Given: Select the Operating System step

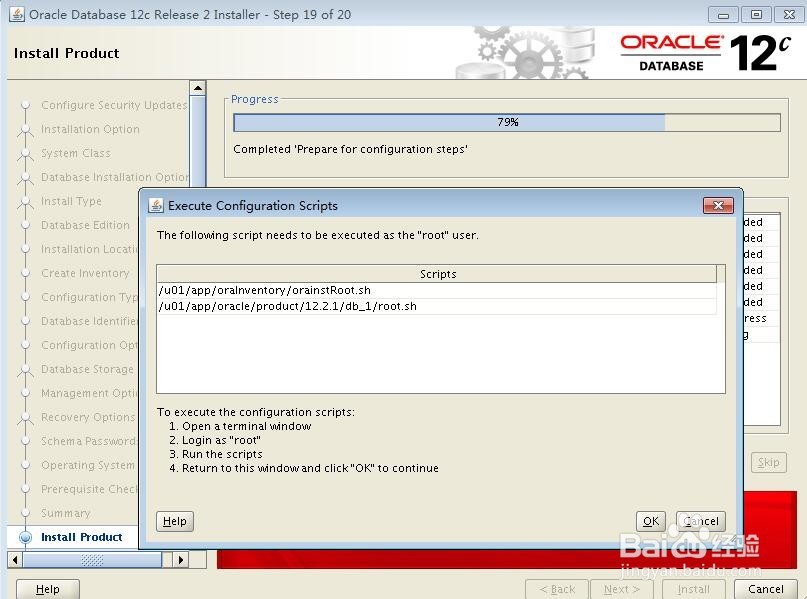Looking at the screenshot, I should 87,465.
